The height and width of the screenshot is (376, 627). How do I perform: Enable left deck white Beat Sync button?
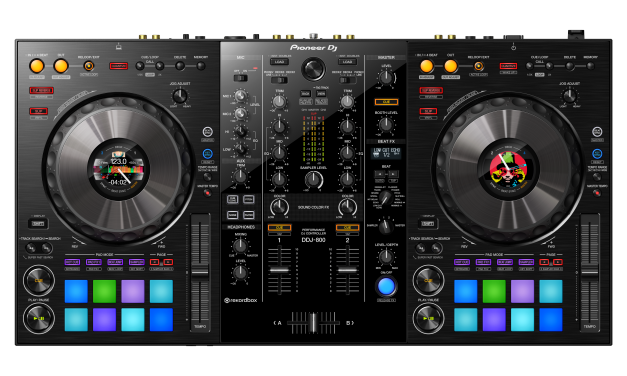tap(207, 132)
